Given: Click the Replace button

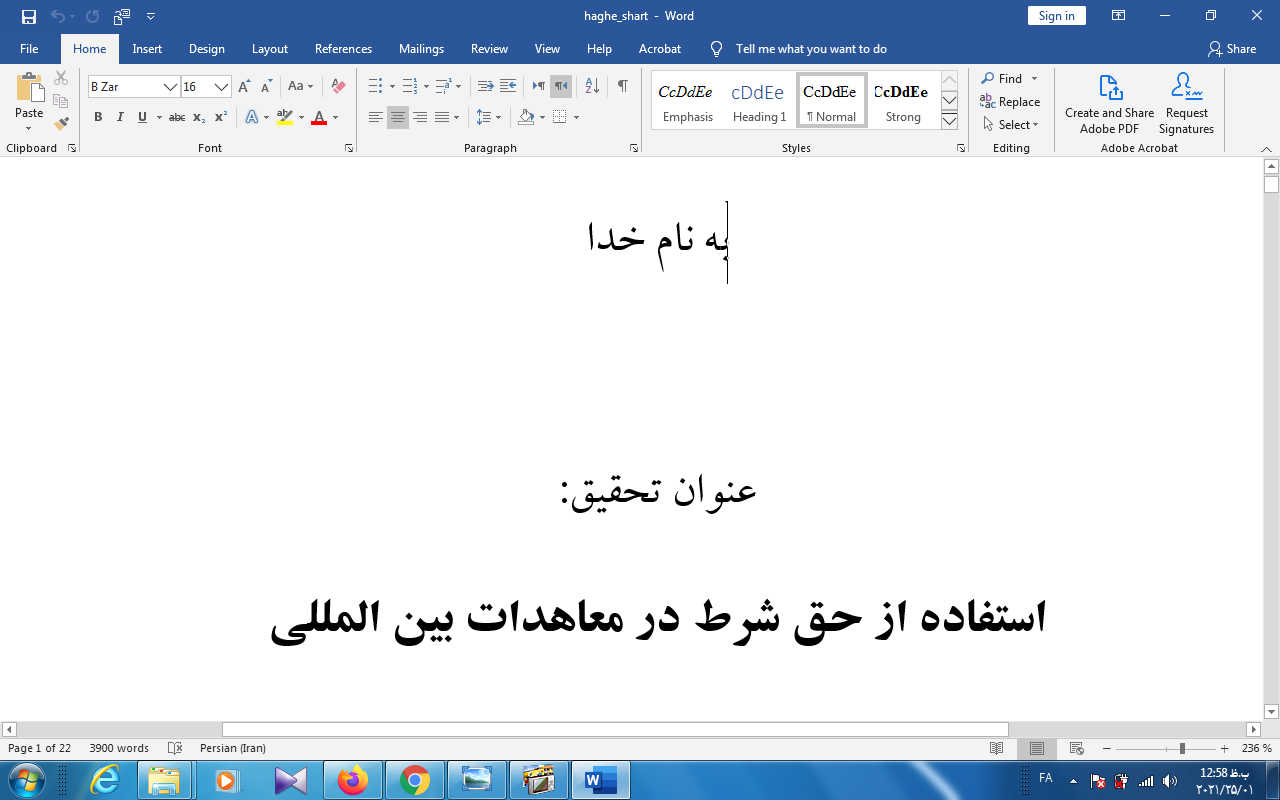Looking at the screenshot, I should coord(1010,102).
